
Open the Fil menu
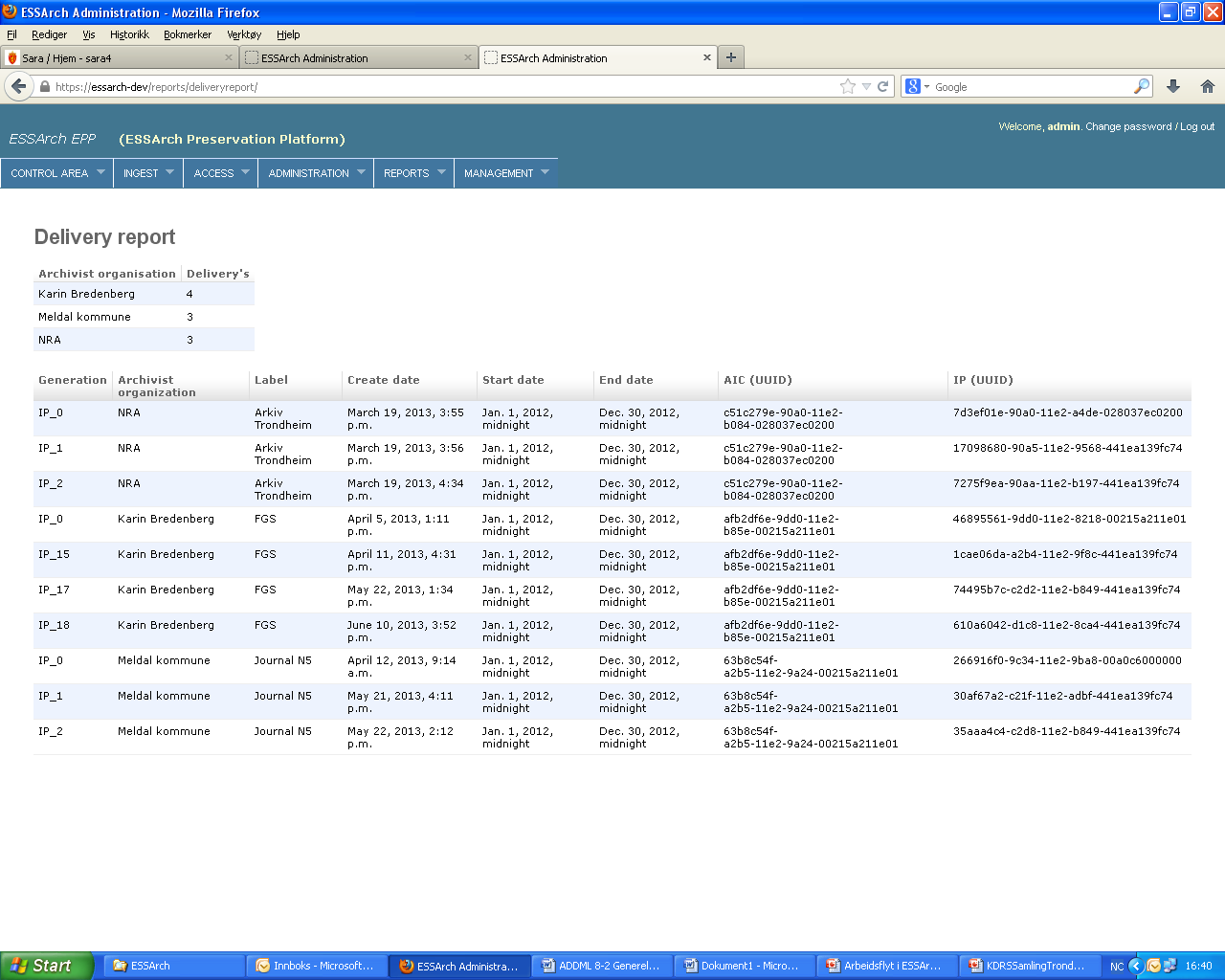point(12,34)
